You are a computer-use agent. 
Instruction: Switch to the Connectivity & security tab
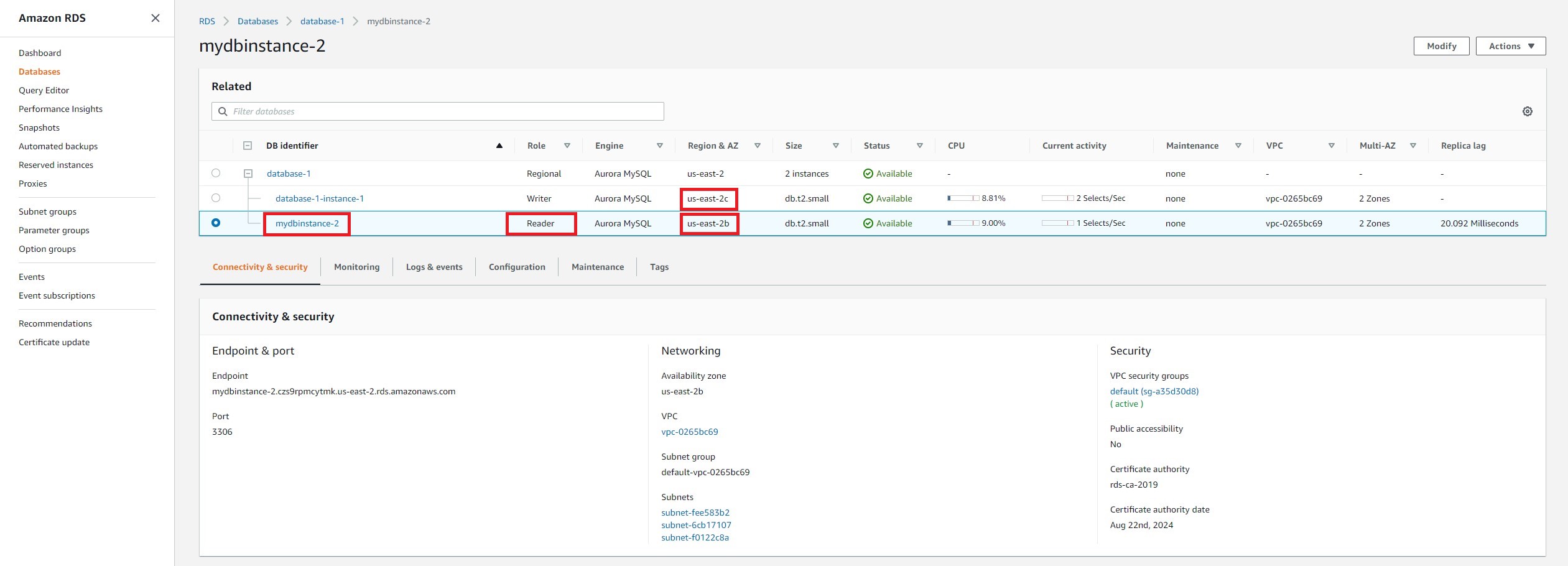260,267
